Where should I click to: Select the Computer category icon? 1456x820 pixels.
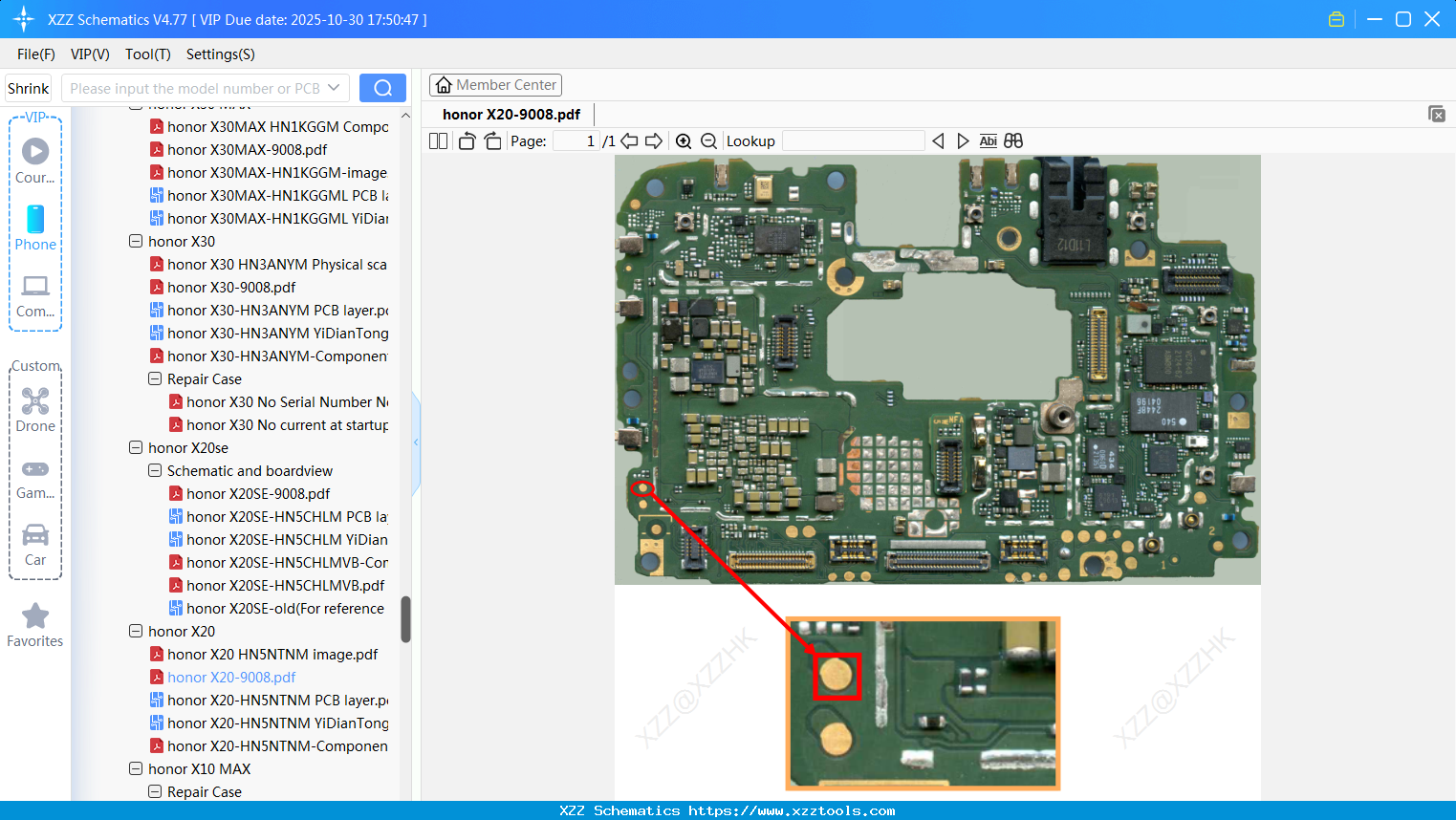[35, 295]
